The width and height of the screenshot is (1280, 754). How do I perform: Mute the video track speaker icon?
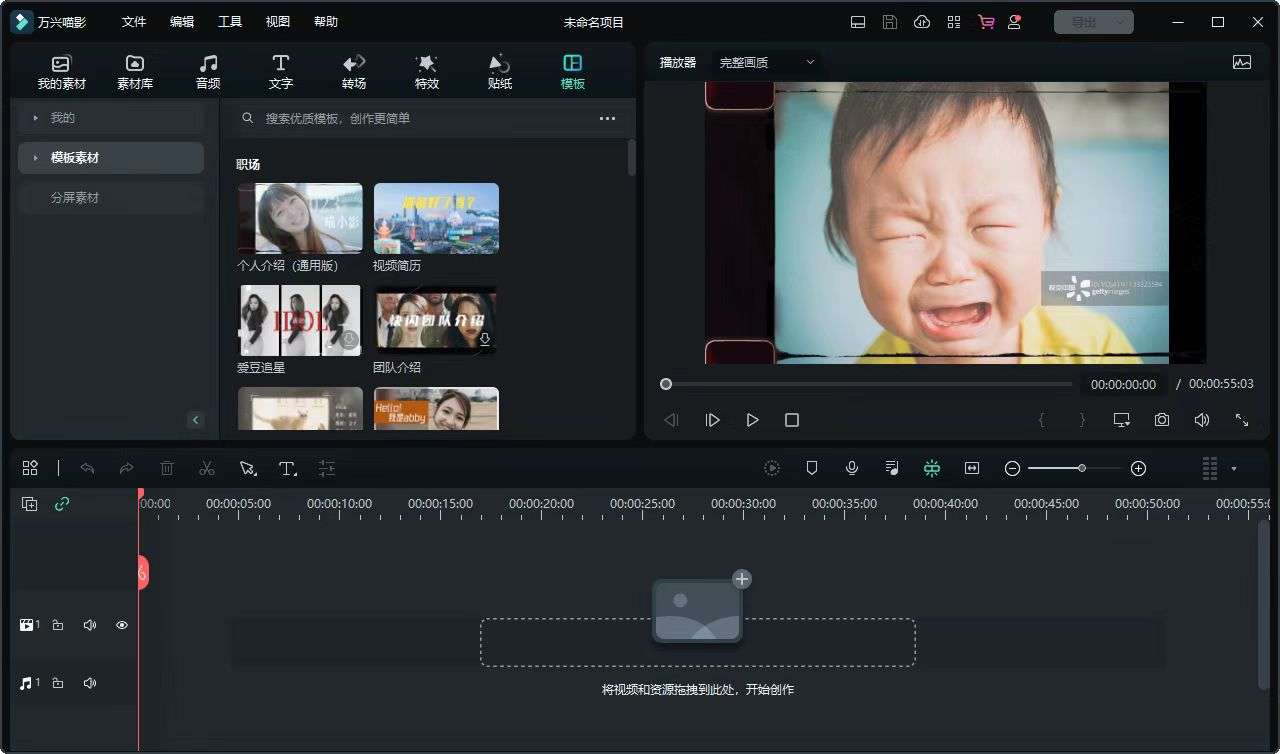coord(89,624)
